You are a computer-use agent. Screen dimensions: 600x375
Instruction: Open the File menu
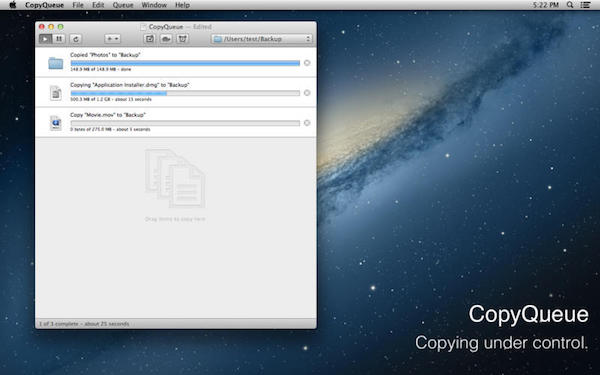pyautogui.click(x=78, y=5)
